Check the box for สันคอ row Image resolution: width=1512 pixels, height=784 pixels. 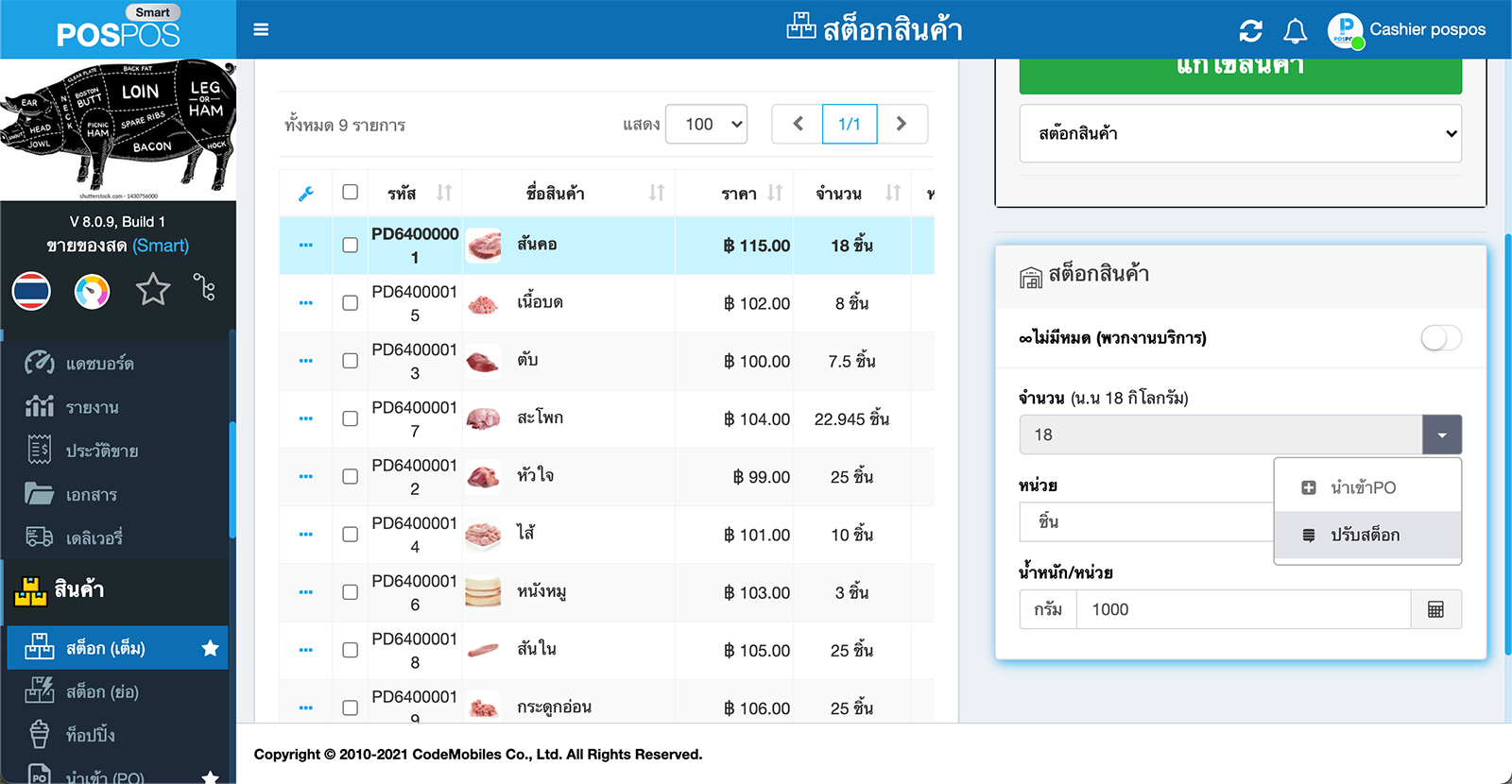(x=350, y=245)
